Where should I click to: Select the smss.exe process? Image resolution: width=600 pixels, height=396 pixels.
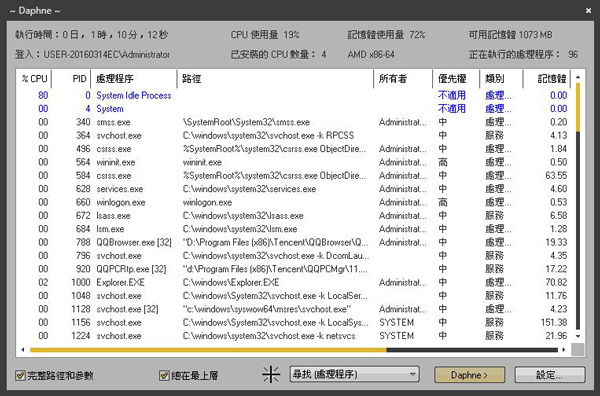294,122
